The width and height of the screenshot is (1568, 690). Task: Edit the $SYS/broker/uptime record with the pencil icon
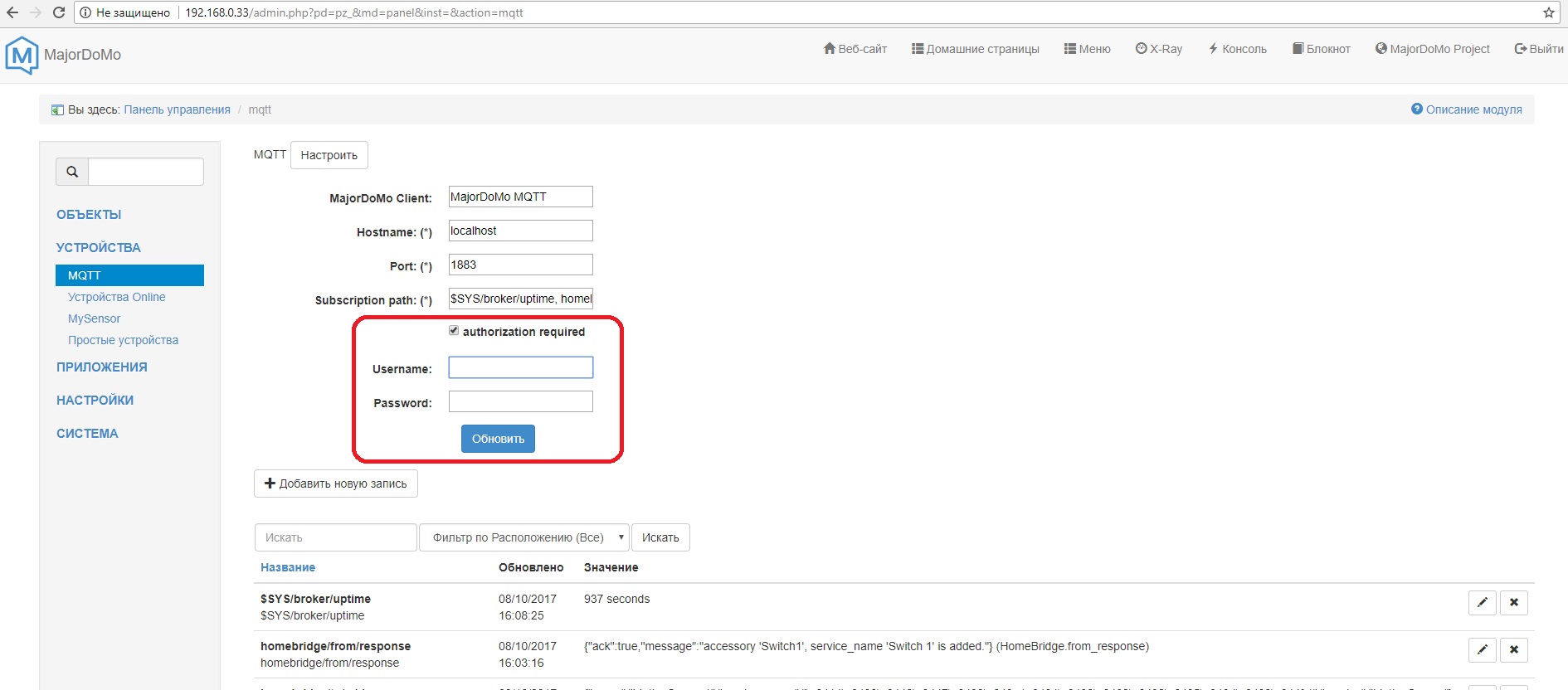[x=1482, y=602]
